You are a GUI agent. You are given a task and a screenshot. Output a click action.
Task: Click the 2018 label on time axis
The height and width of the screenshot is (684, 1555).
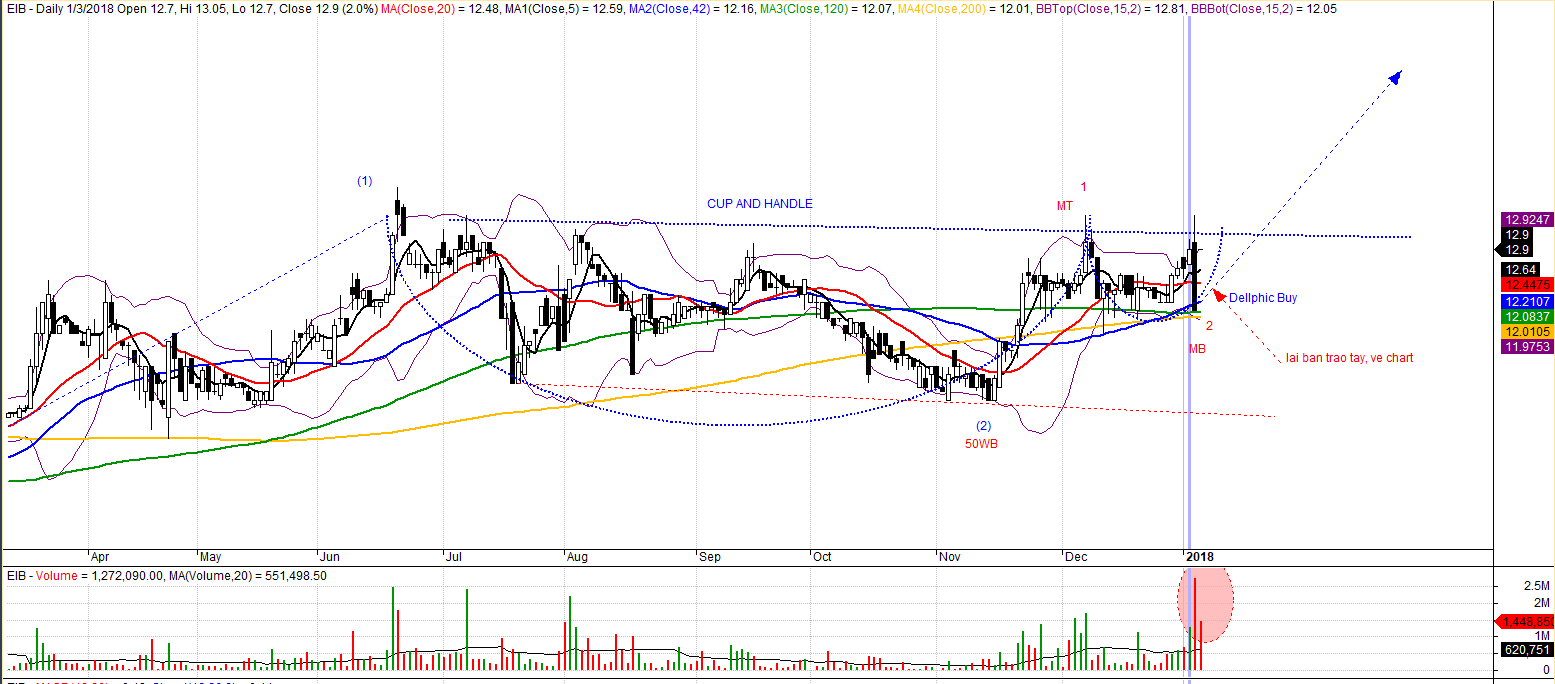tap(1198, 555)
